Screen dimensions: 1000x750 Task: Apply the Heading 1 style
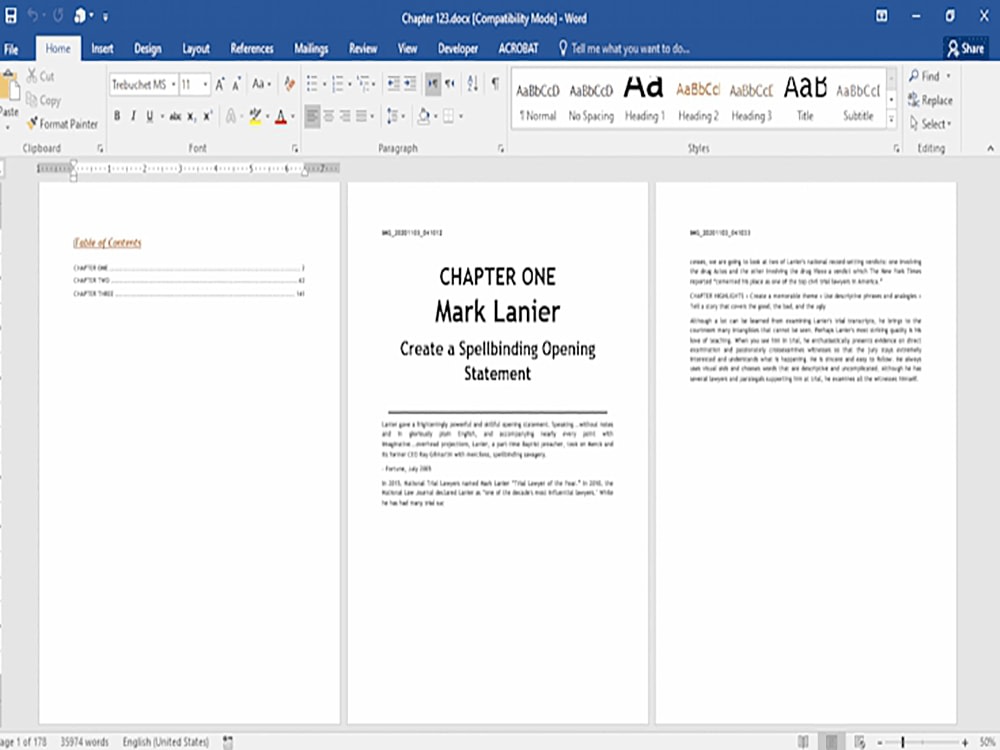[x=644, y=99]
